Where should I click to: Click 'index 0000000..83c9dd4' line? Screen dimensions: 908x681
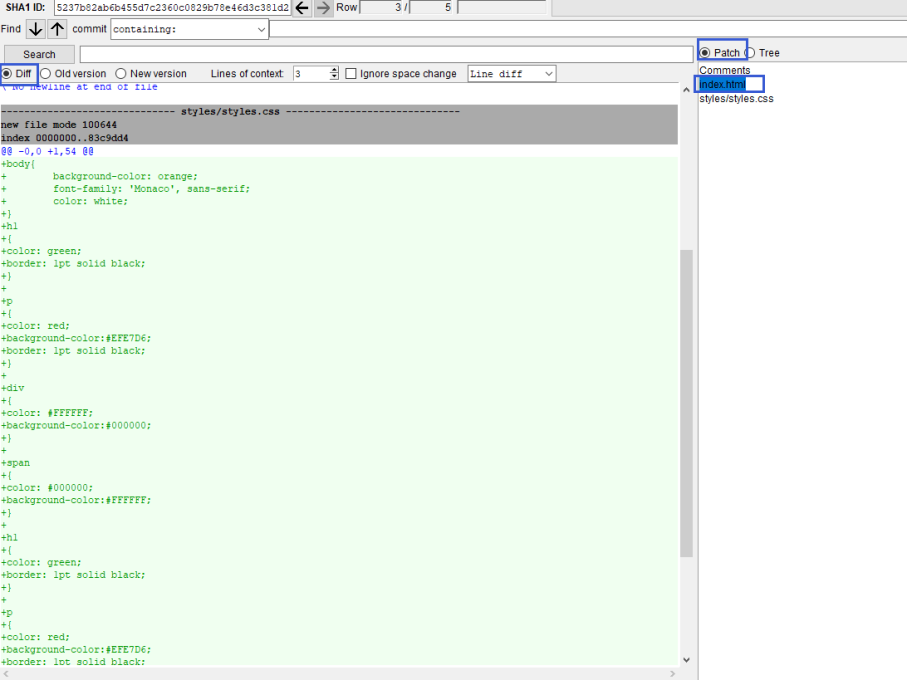point(64,138)
